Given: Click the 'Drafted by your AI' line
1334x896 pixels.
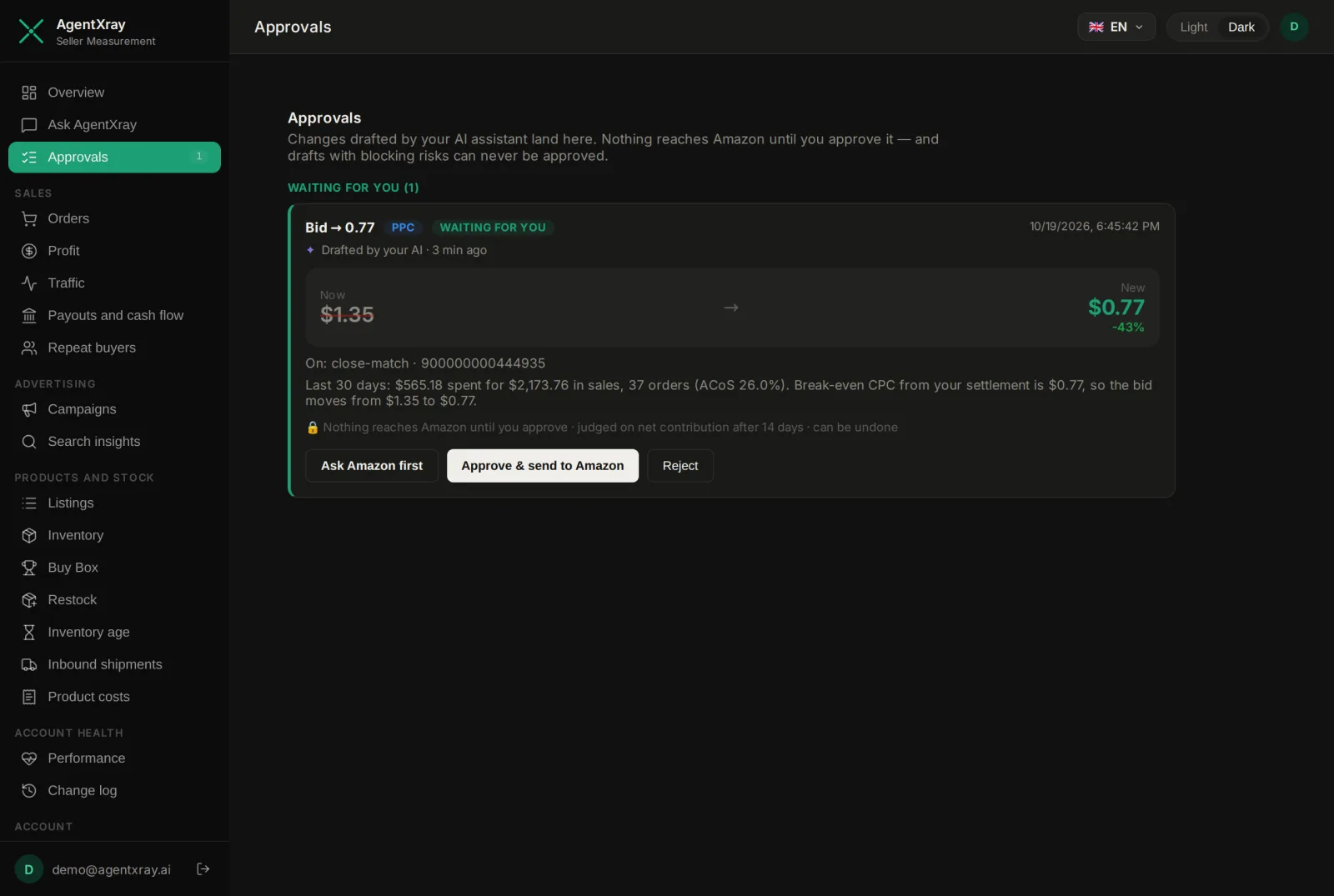Looking at the screenshot, I should pyautogui.click(x=397, y=250).
